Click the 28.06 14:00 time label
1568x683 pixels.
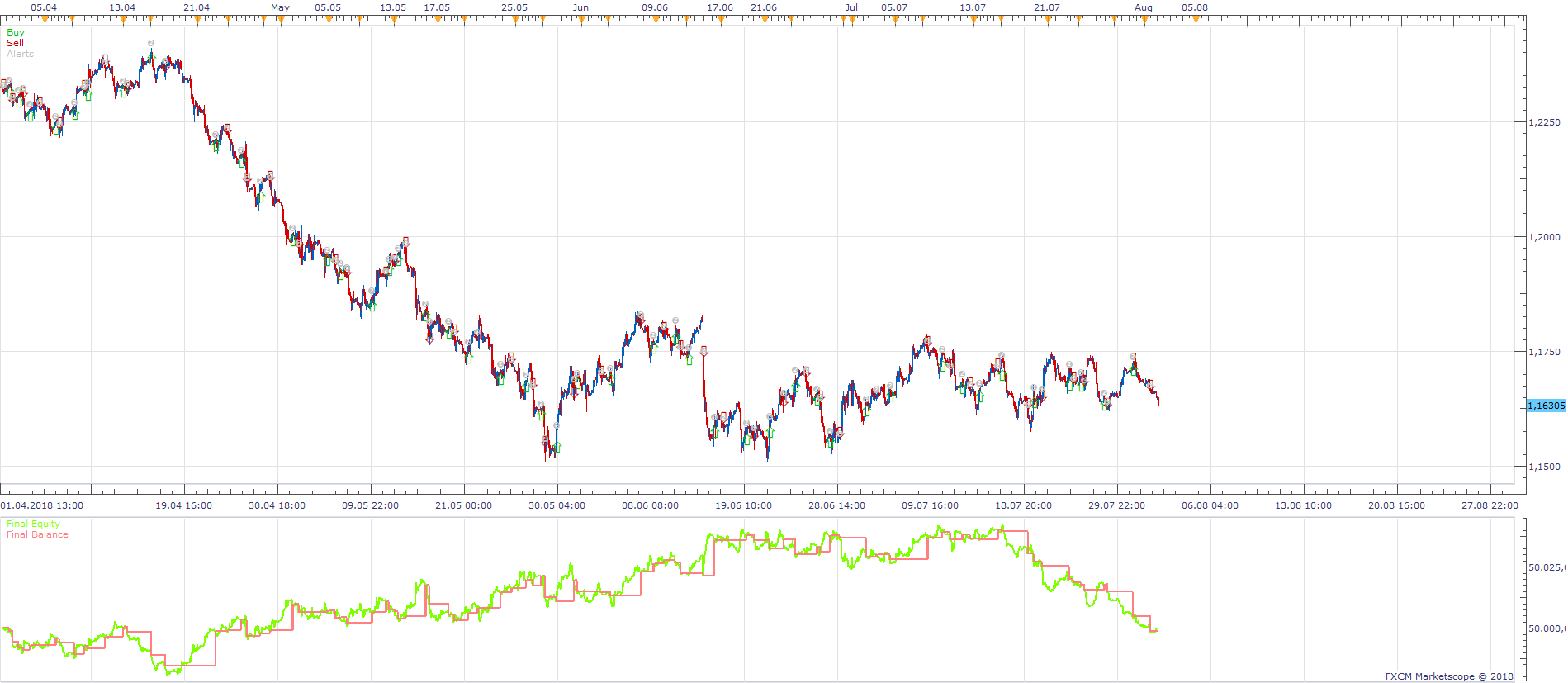point(836,505)
